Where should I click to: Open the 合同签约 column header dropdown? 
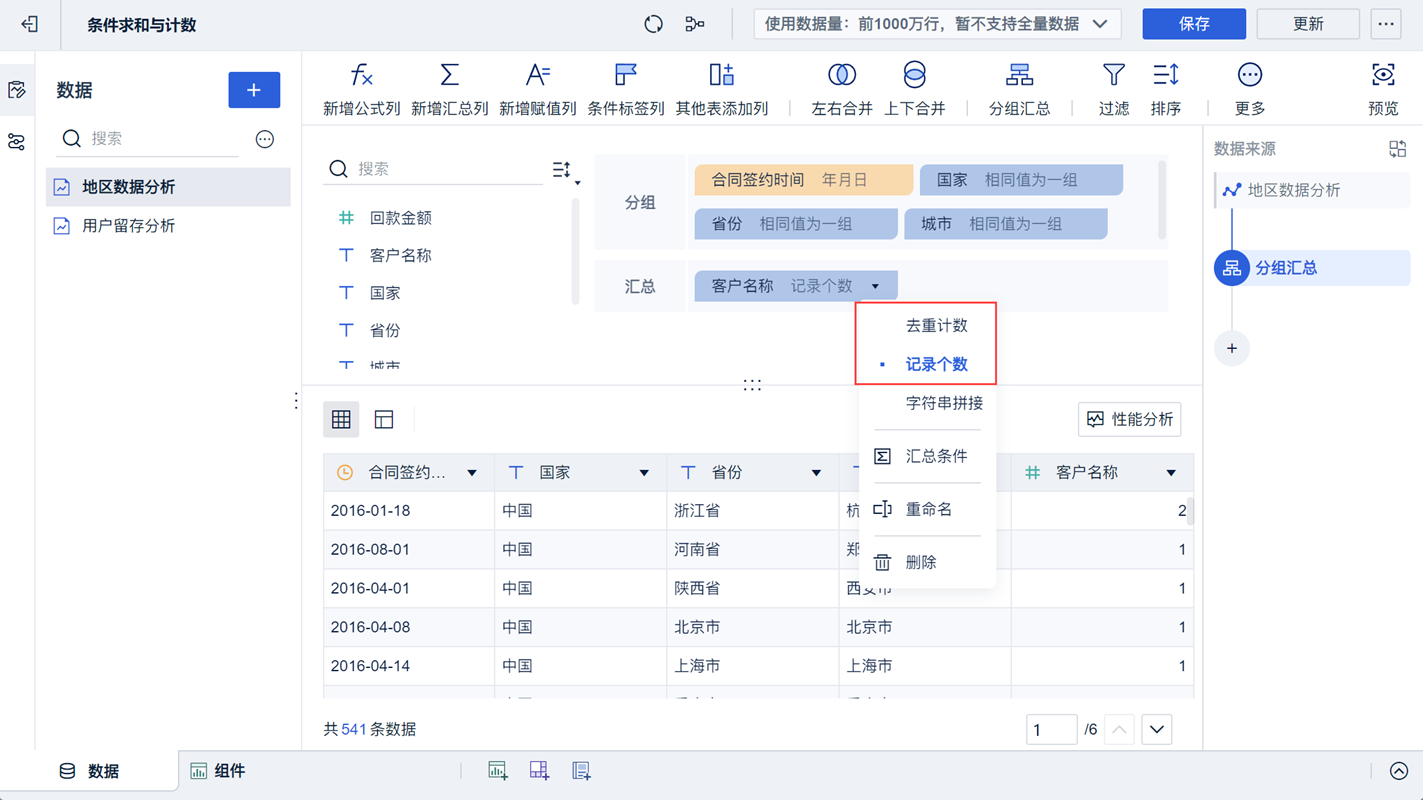click(x=472, y=473)
